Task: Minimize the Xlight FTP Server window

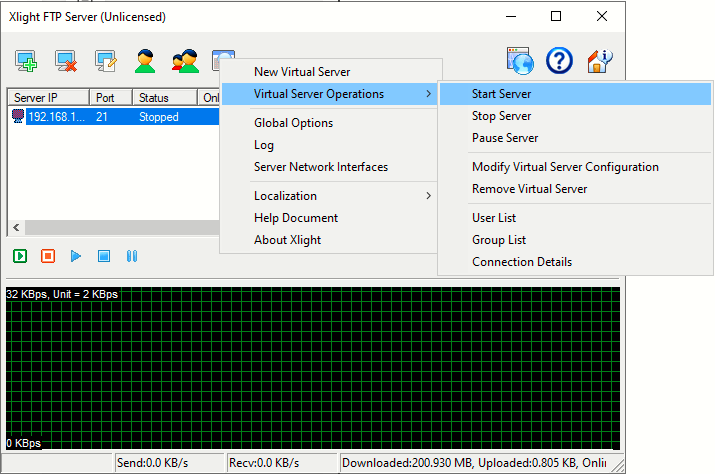Action: (x=511, y=16)
